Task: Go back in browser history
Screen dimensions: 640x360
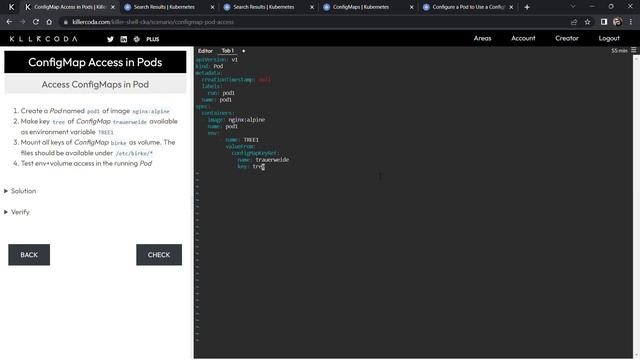Action: pos(9,22)
